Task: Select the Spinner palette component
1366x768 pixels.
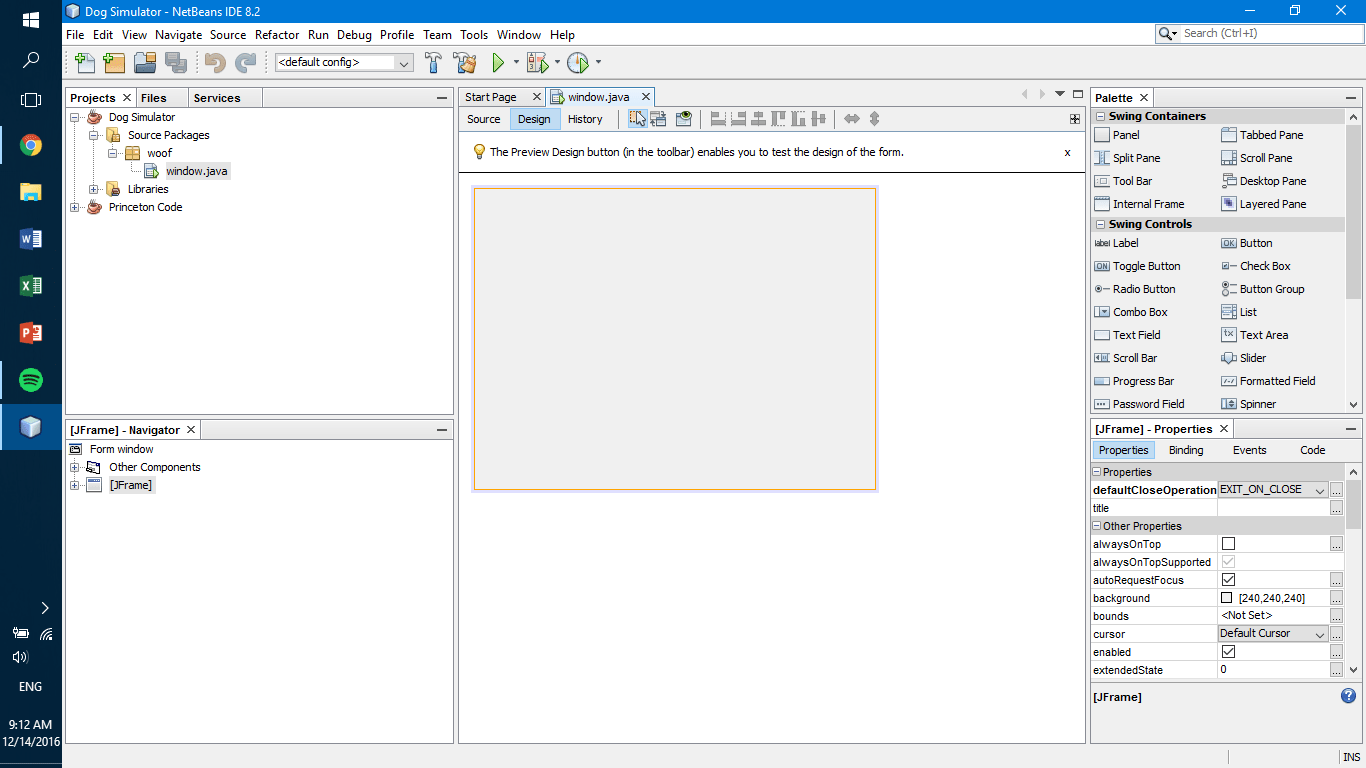Action: point(1249,404)
